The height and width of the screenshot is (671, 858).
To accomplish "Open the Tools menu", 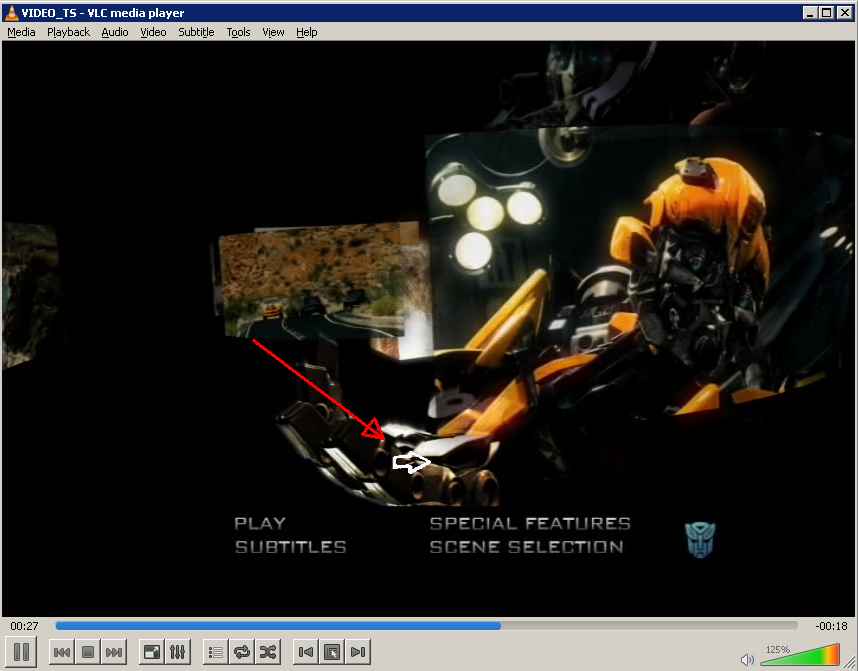I will [239, 32].
